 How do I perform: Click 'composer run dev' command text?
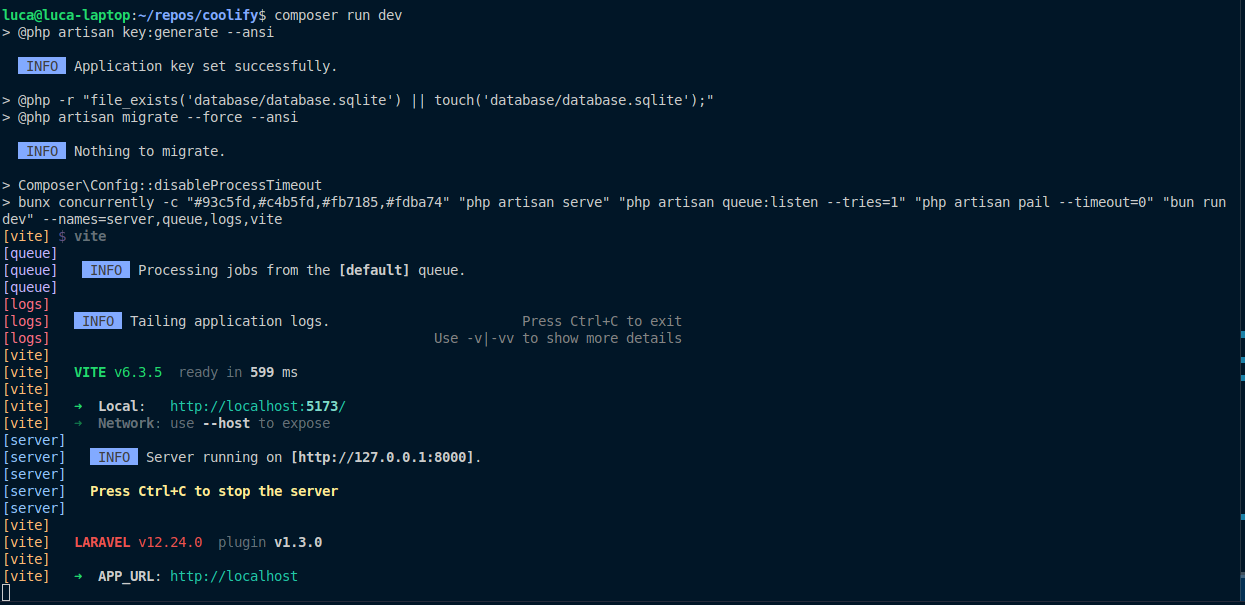point(338,15)
